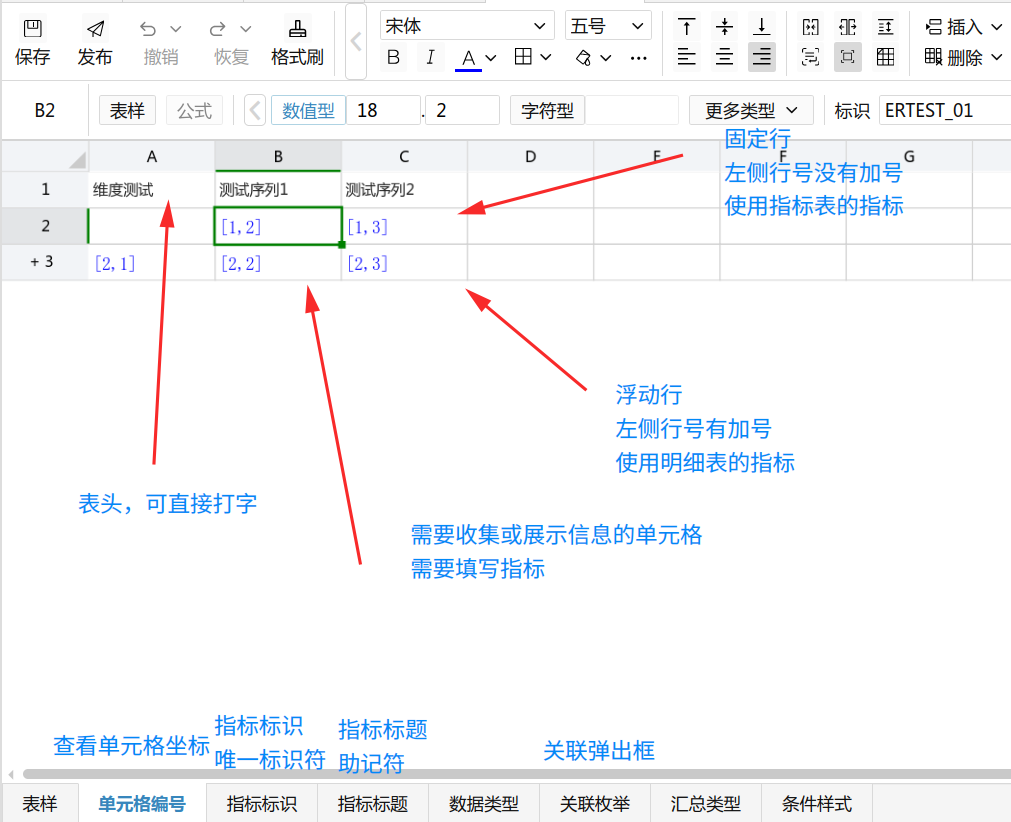1011x822 pixels.
Task: Toggle bold formatting
Action: pos(394,58)
